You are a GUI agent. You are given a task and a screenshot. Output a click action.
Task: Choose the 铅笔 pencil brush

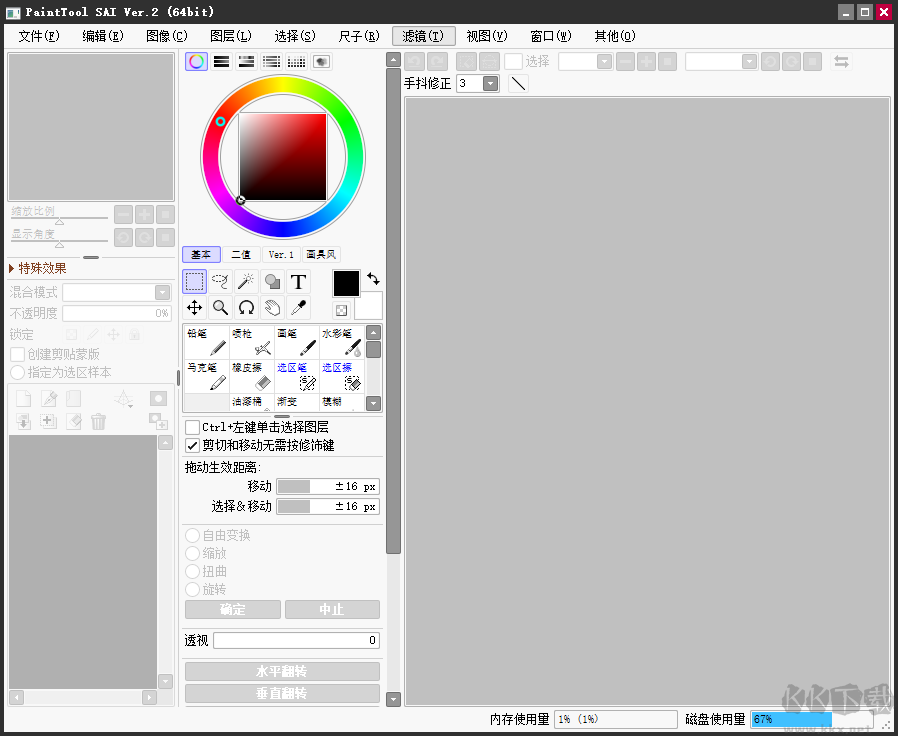click(207, 342)
